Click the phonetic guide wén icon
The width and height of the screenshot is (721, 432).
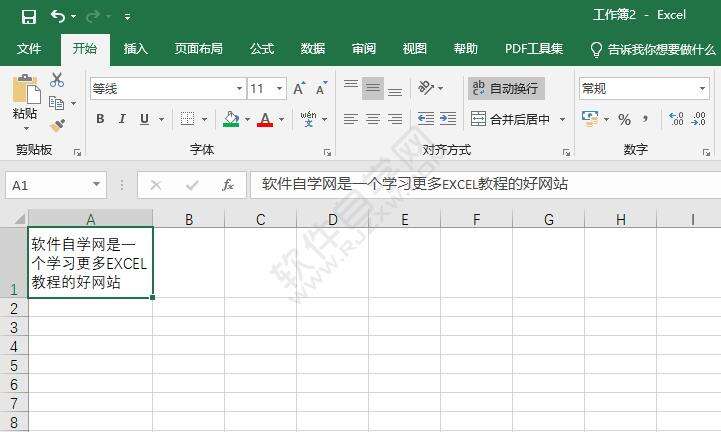pos(308,119)
